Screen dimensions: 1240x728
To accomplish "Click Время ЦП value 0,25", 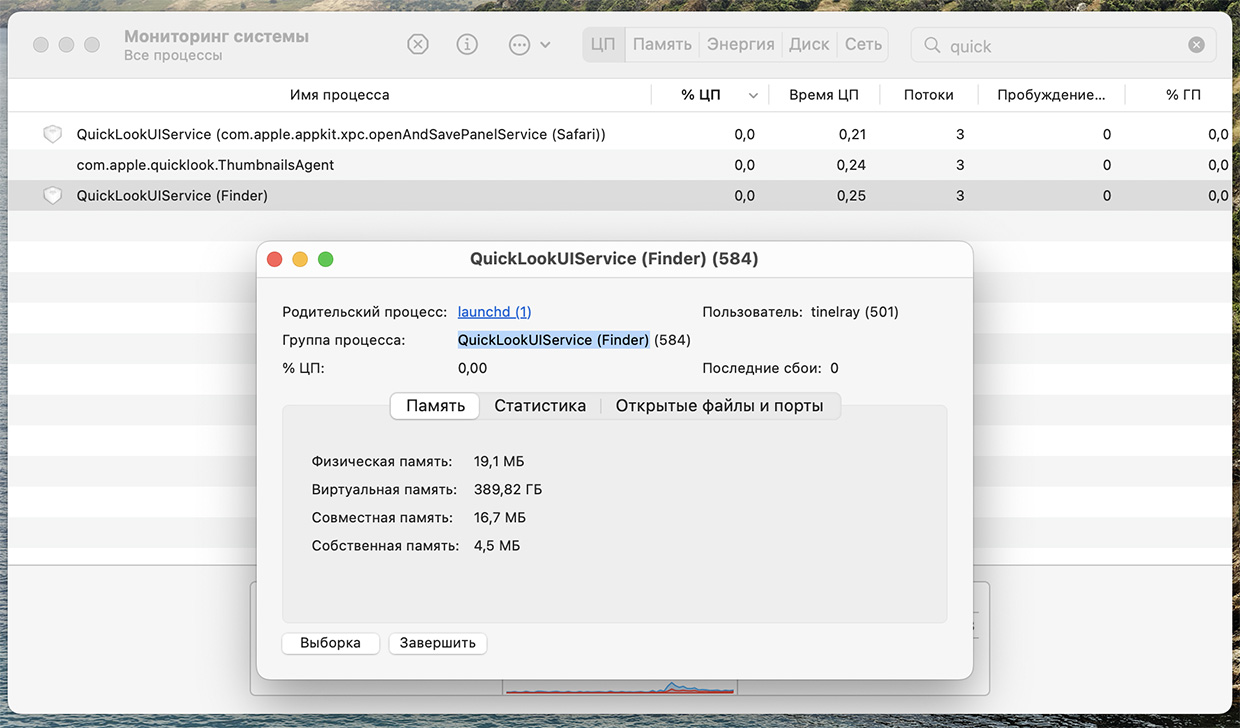I will pos(851,196).
